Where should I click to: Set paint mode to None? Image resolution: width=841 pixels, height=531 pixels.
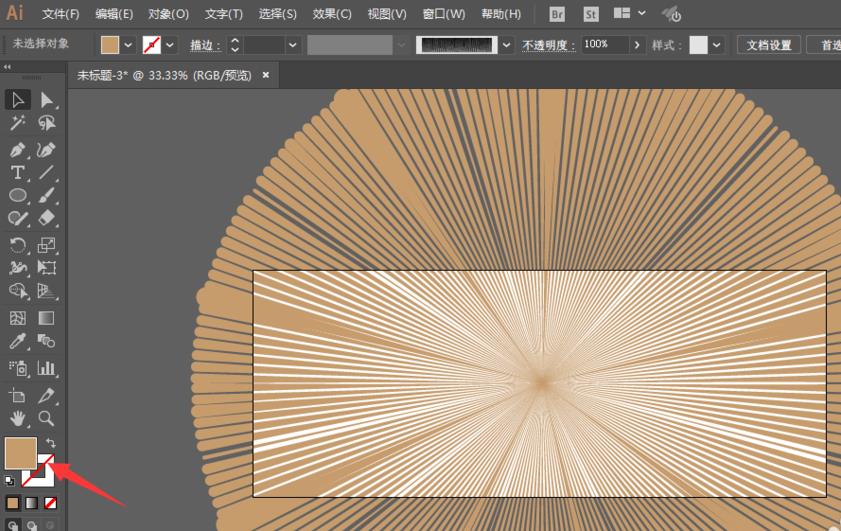click(51, 503)
